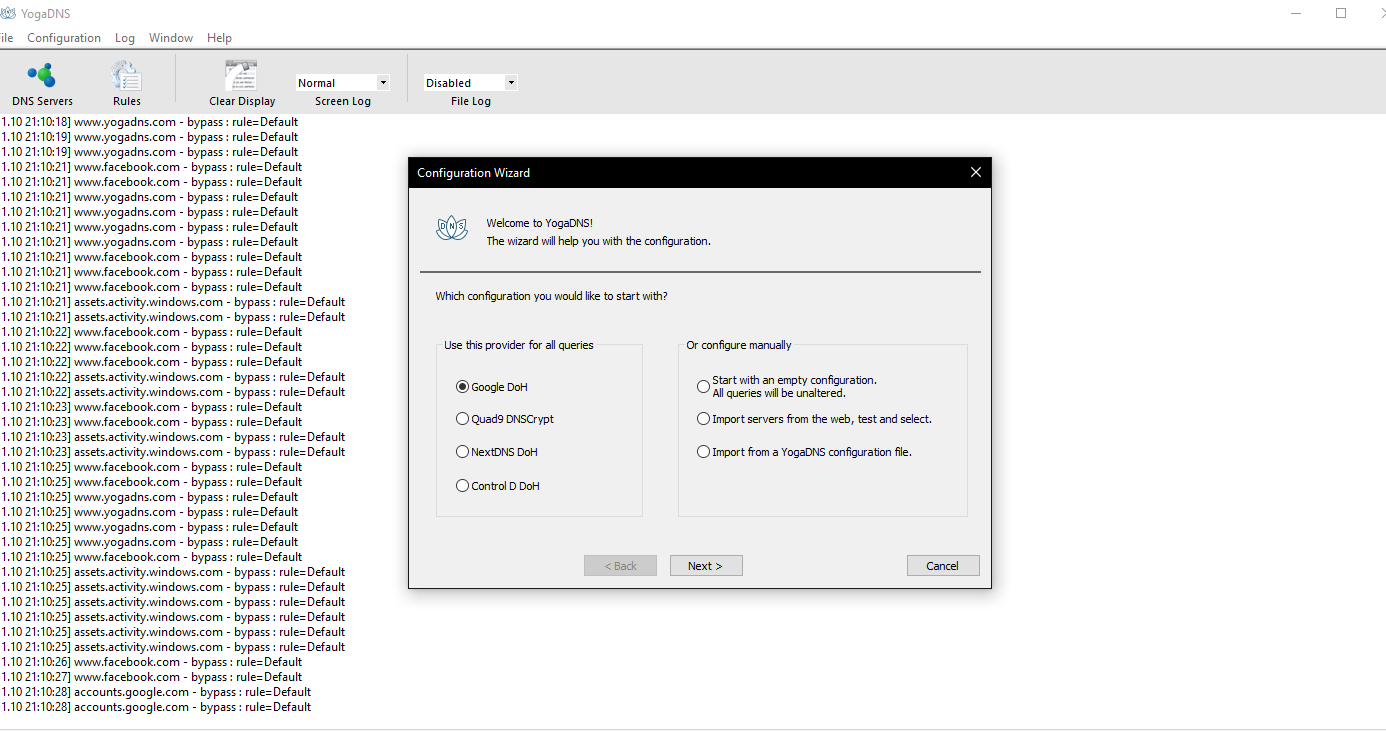Open the Configuration menu
1386x731 pixels.
pos(64,38)
